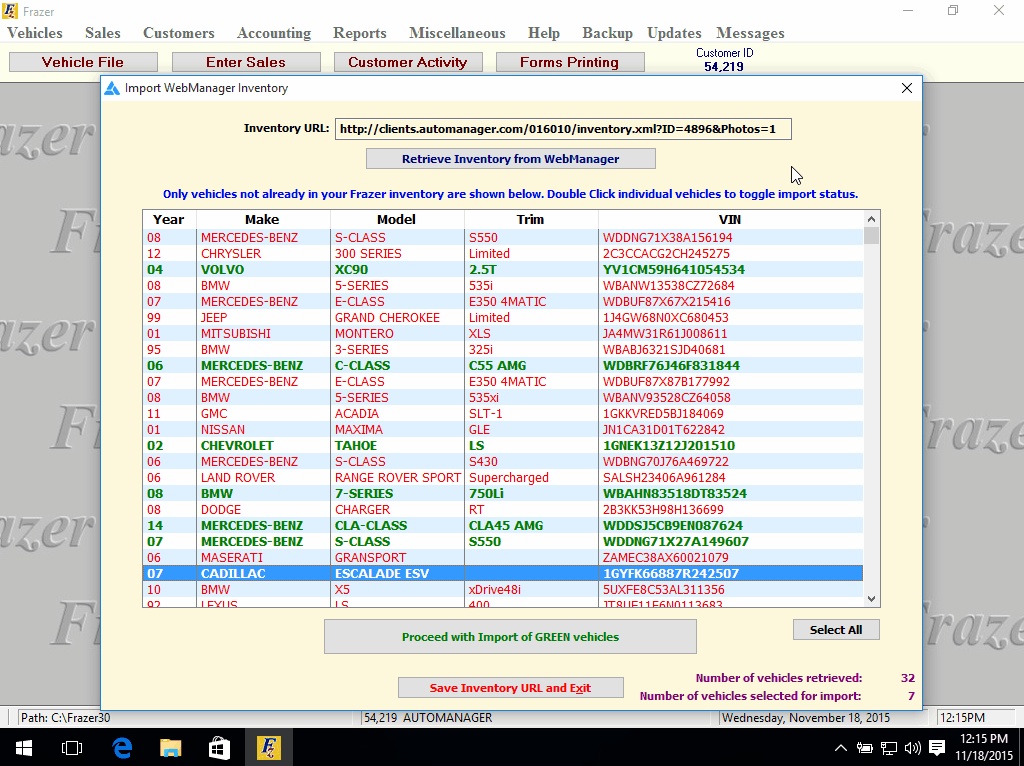Click the Frazer app taskbar icon
The height and width of the screenshot is (766, 1024).
click(268, 747)
